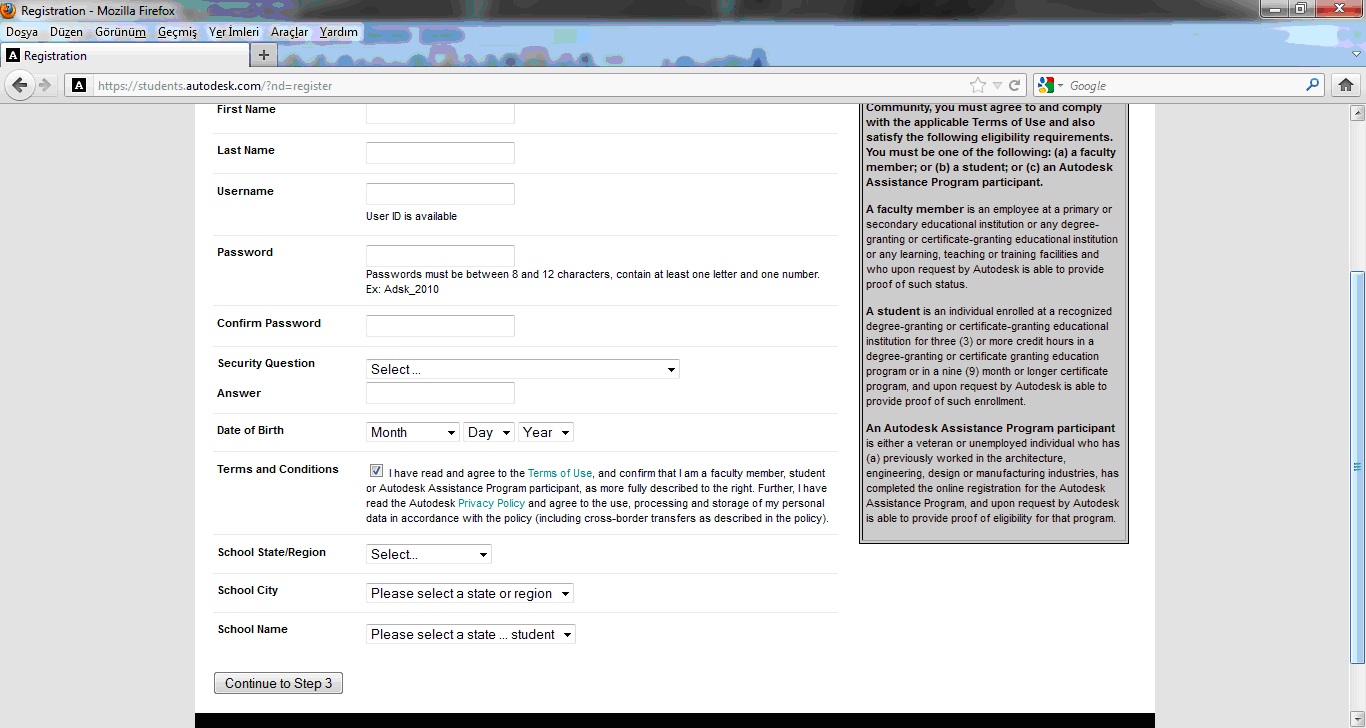Open the Terms of Use link

click(560, 474)
